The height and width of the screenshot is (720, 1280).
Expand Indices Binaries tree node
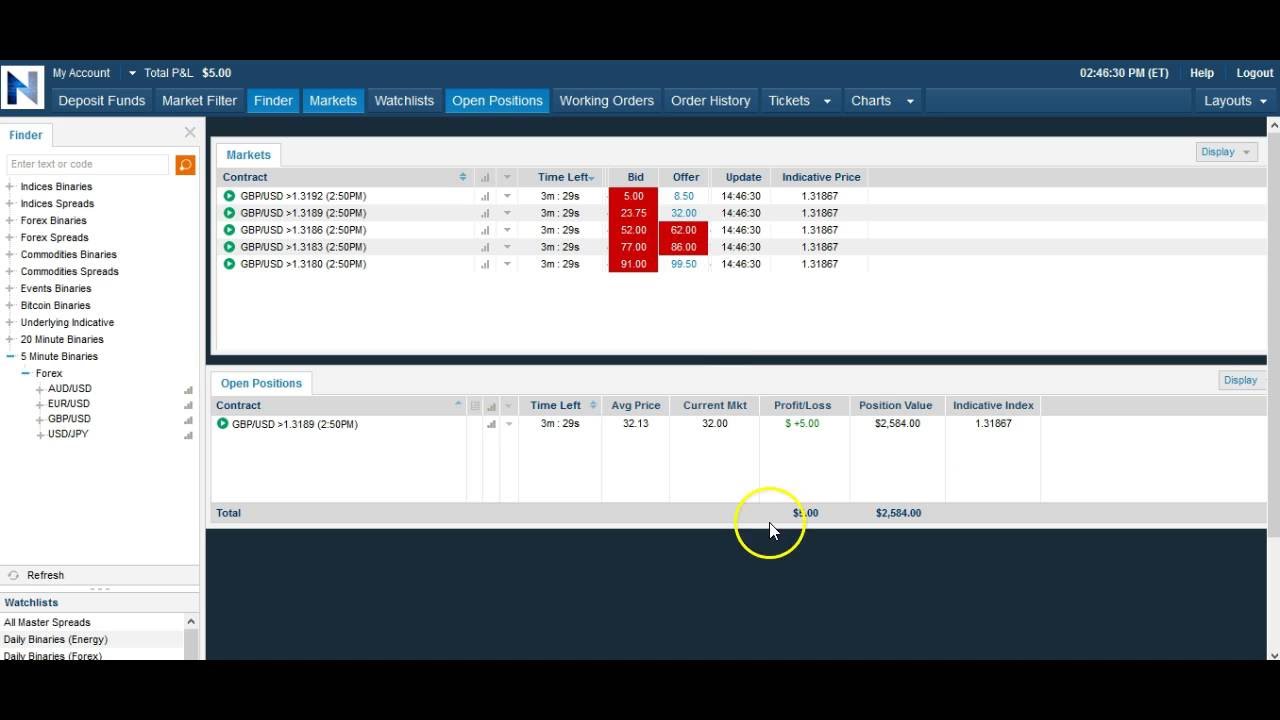[x=10, y=187]
